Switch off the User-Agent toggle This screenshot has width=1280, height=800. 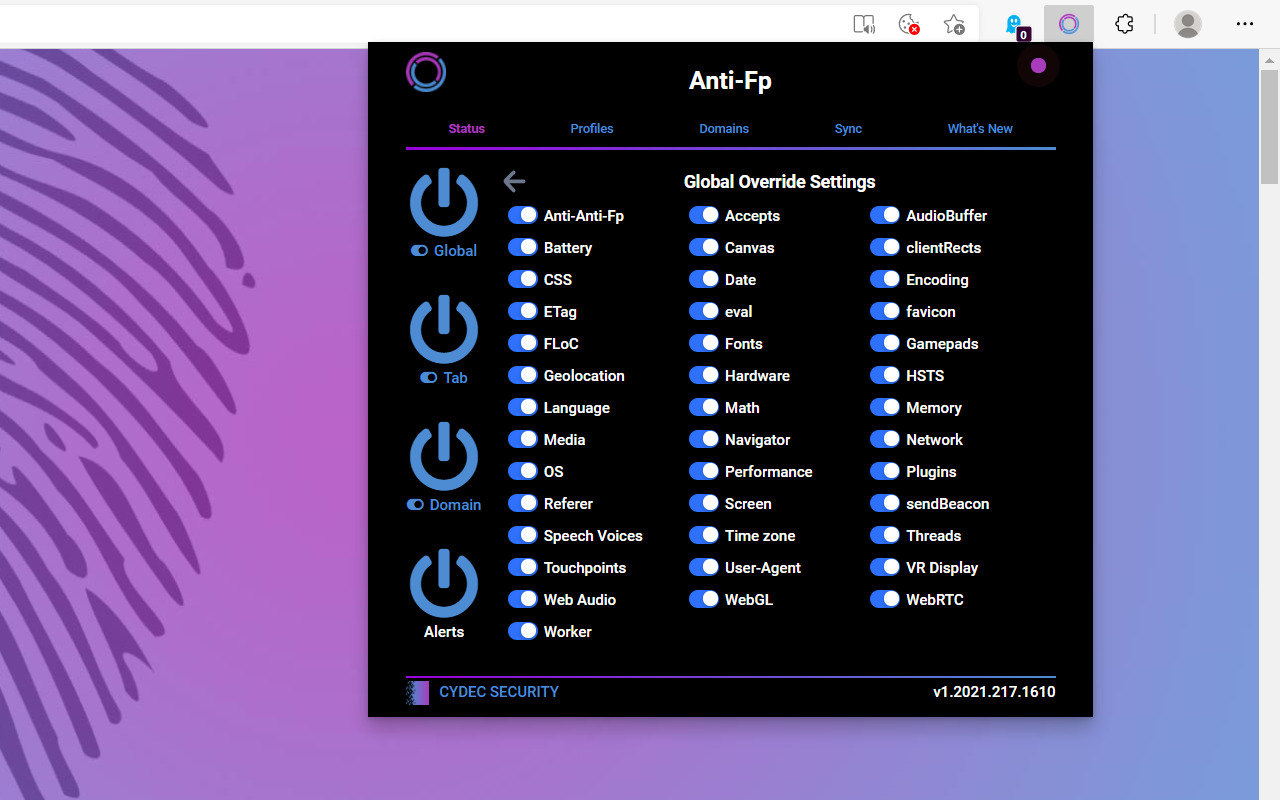(x=704, y=567)
